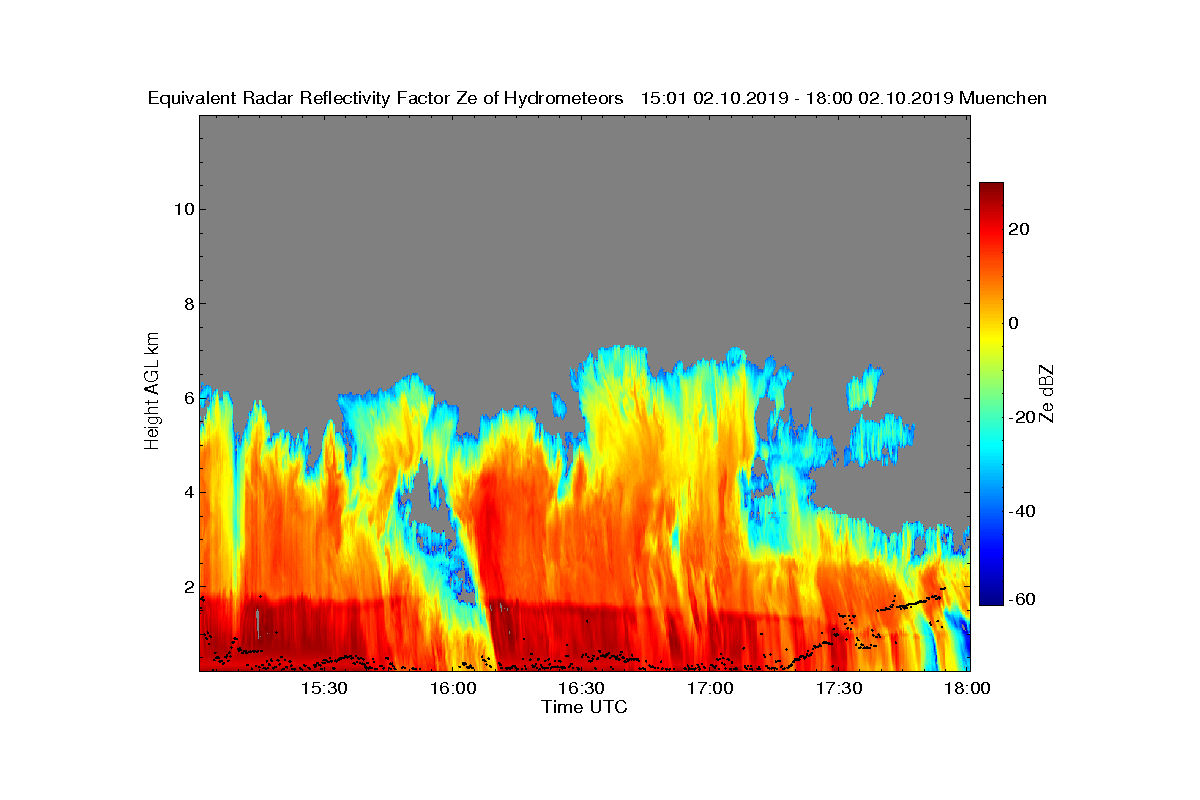Click the 16:00 time tick label
Screen dimensions: 1200x800
coord(452,689)
